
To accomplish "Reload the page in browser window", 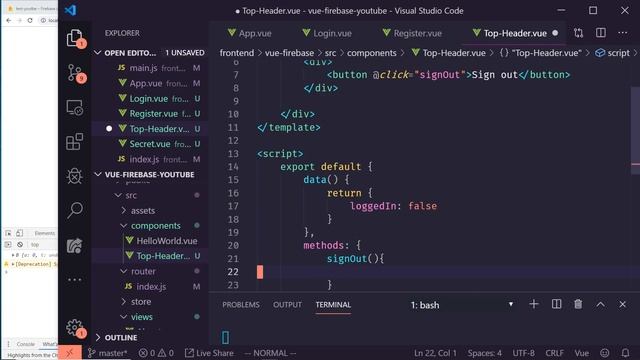I will 30,20.
